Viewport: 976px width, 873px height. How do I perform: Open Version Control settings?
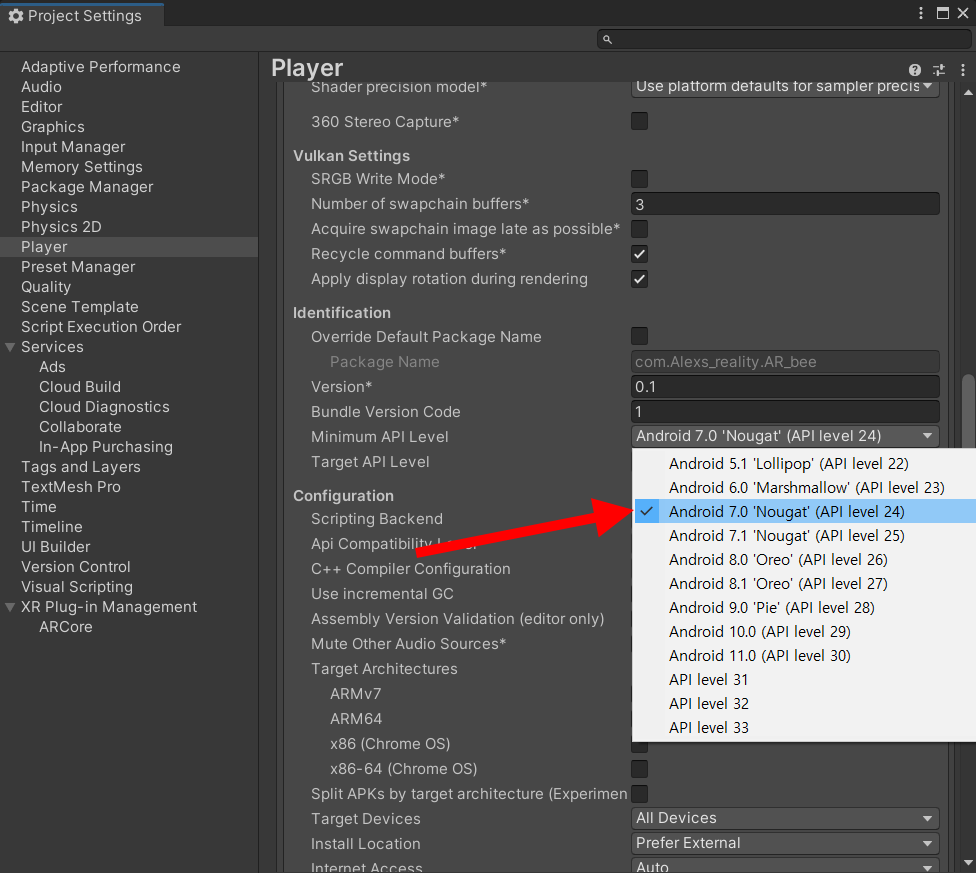(75, 567)
